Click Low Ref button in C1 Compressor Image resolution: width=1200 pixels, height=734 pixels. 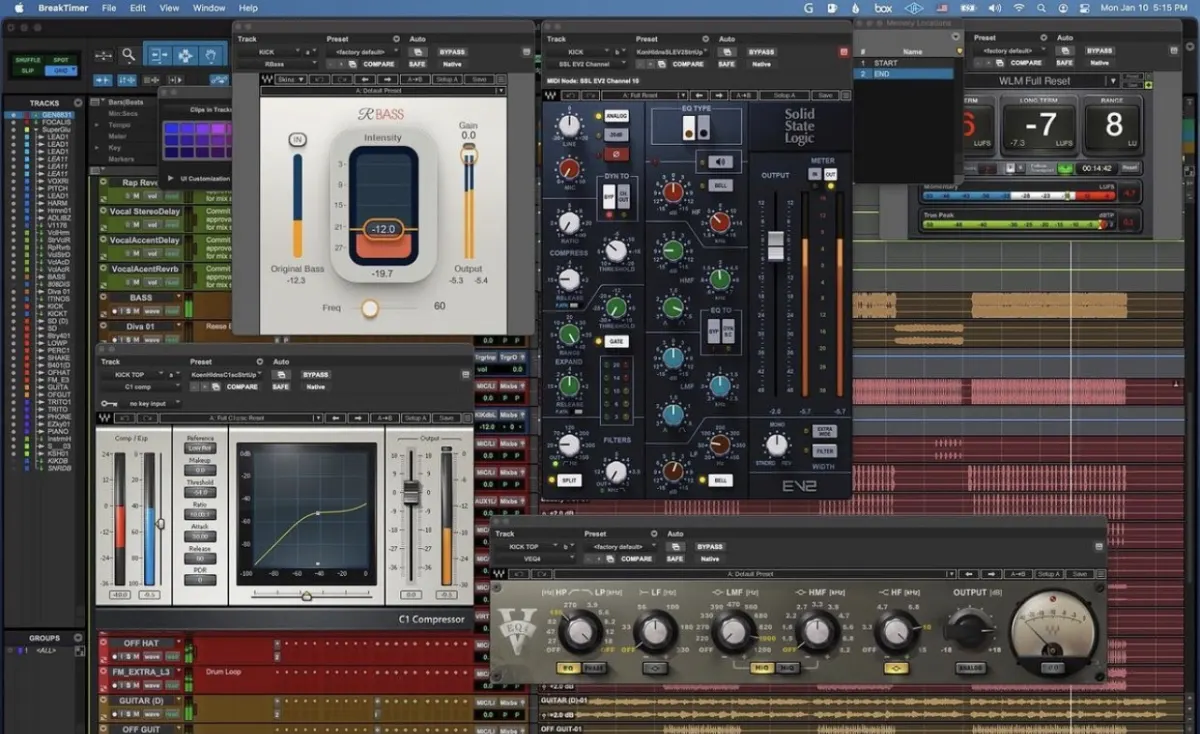[200, 449]
